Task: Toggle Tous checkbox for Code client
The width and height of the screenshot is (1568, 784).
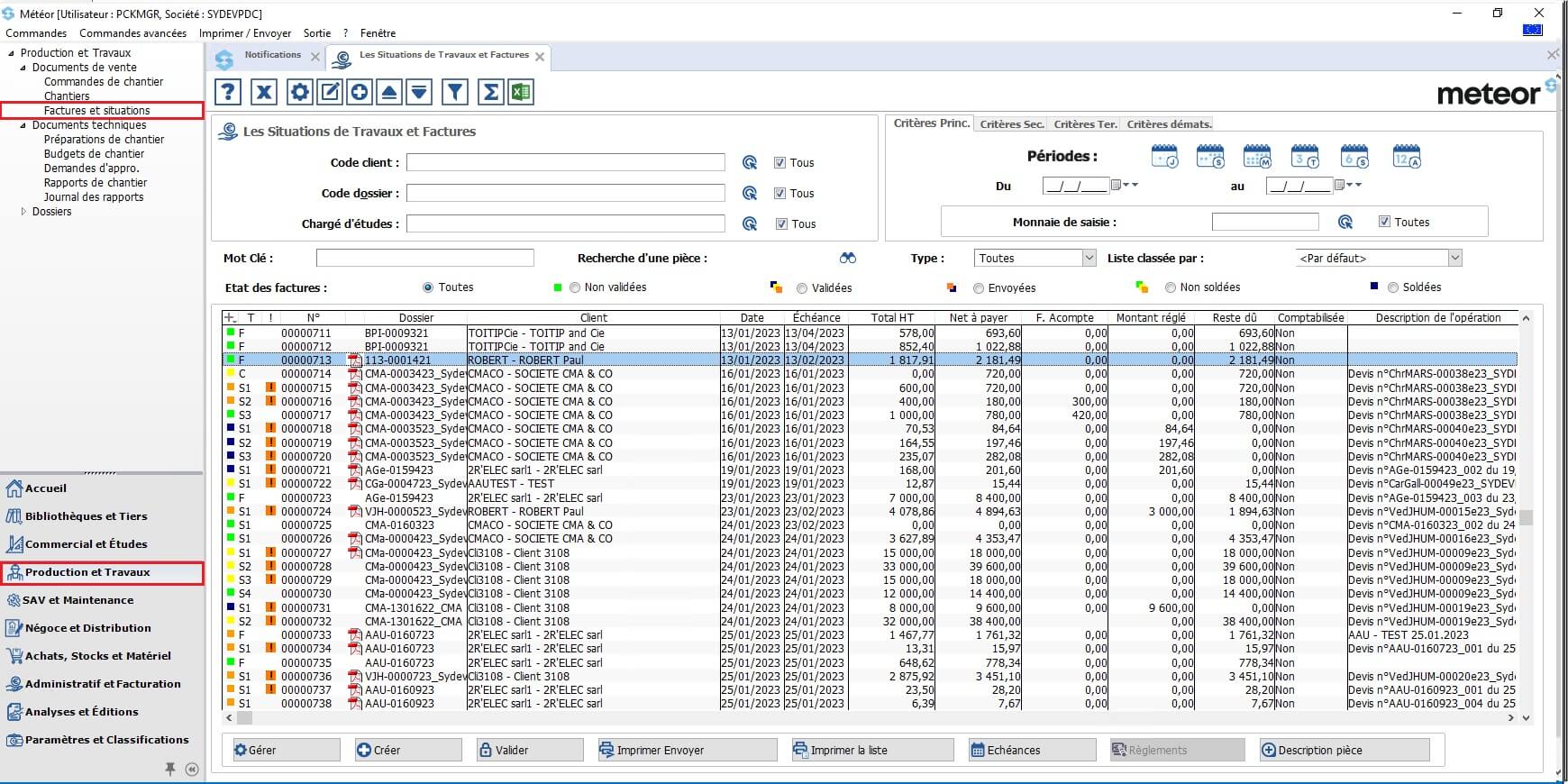Action: pyautogui.click(x=779, y=163)
